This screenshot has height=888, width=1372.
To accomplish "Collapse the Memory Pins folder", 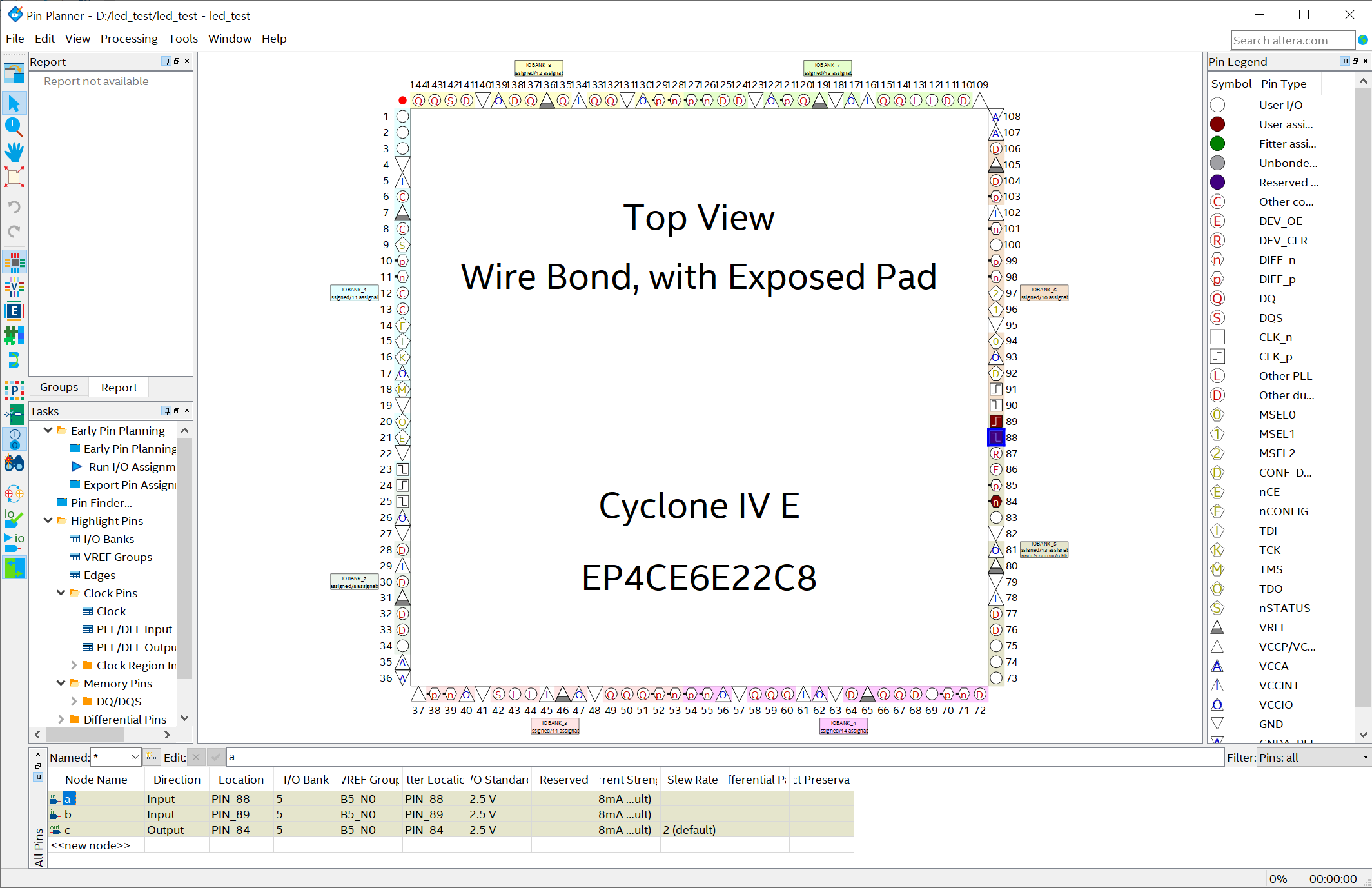I will (61, 683).
